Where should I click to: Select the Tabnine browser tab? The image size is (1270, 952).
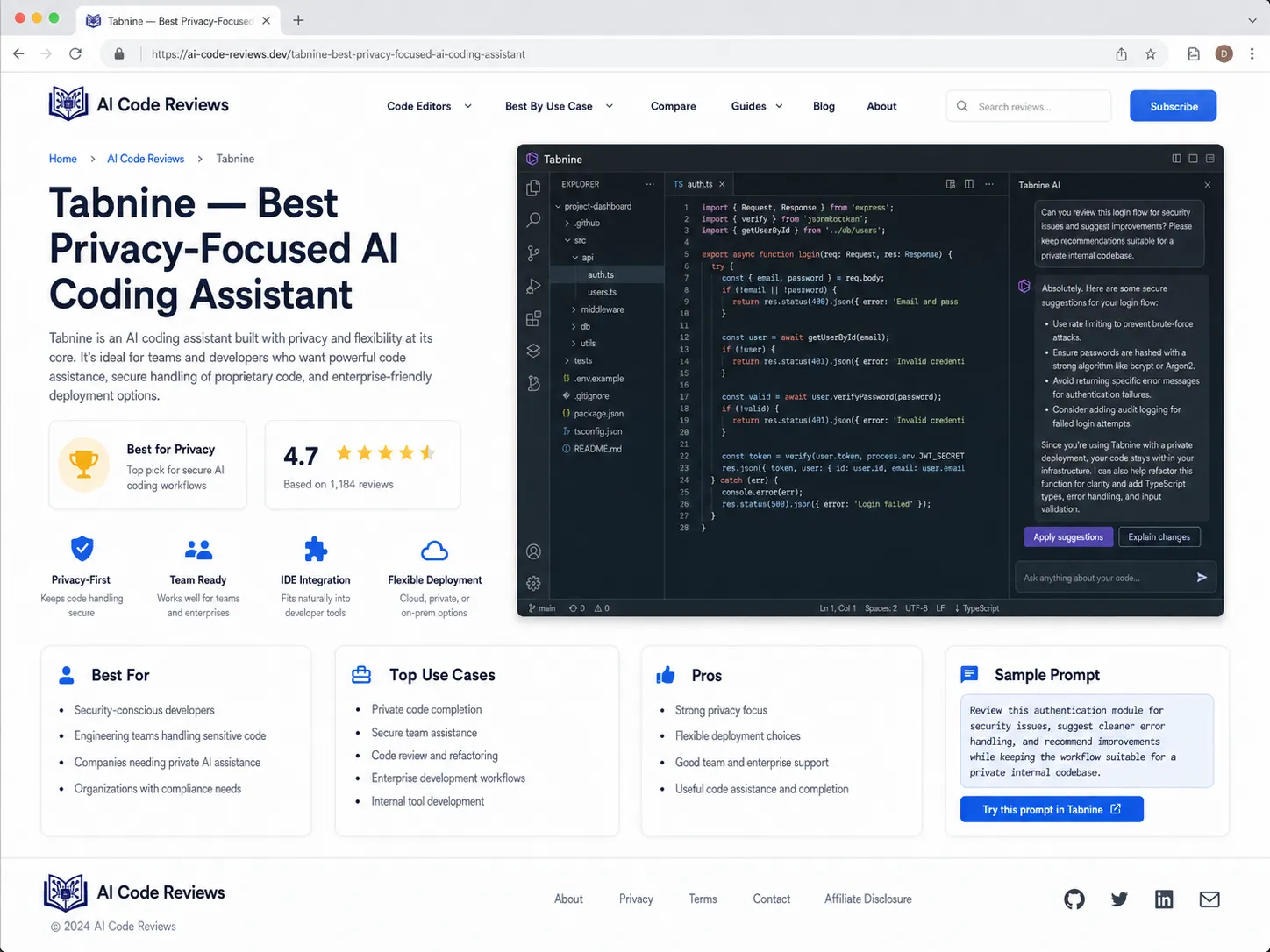[x=180, y=20]
